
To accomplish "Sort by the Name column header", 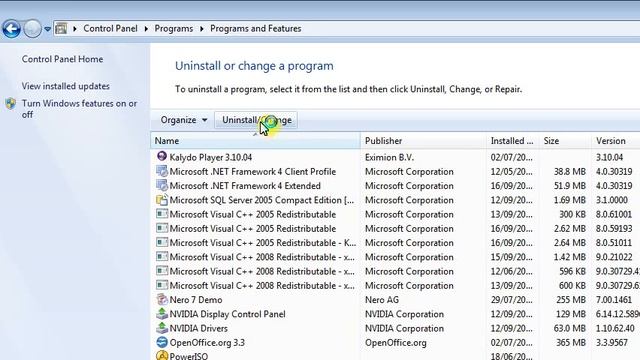I will 256,141.
